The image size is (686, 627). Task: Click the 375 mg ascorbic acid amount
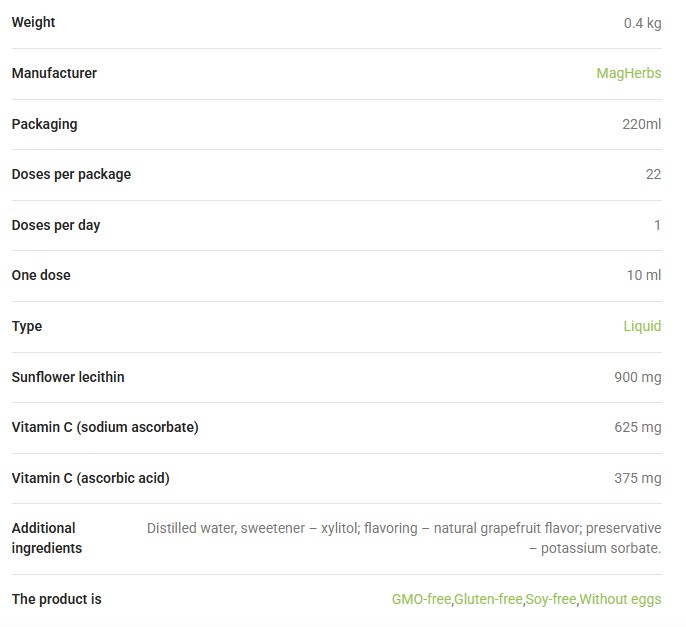(638, 478)
